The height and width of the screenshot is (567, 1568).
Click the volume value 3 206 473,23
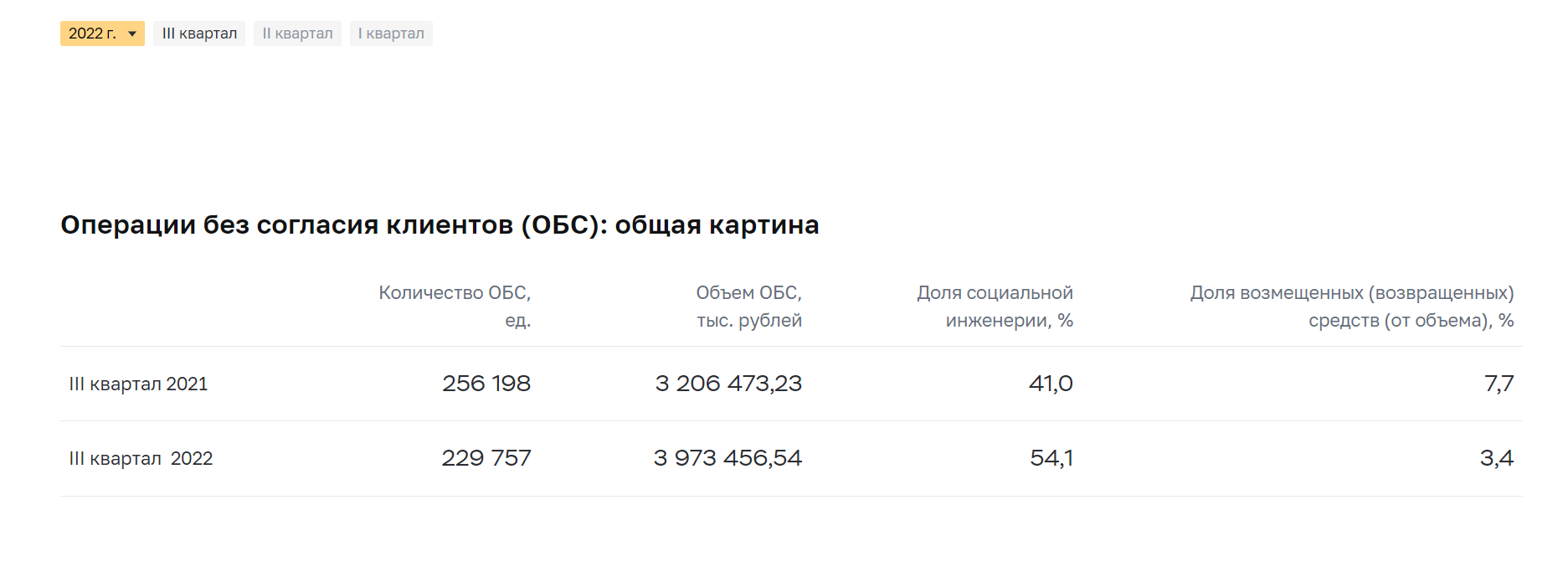coord(728,384)
